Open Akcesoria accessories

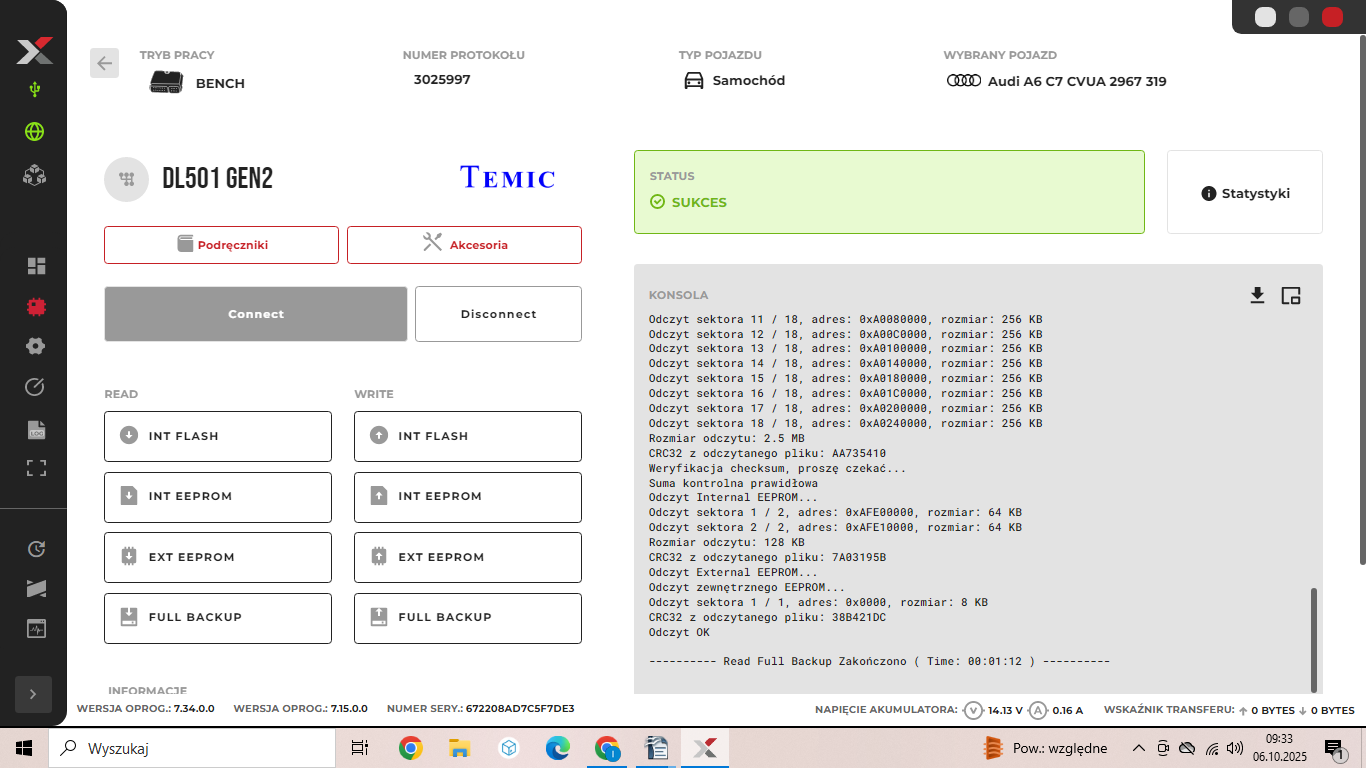[x=464, y=245]
